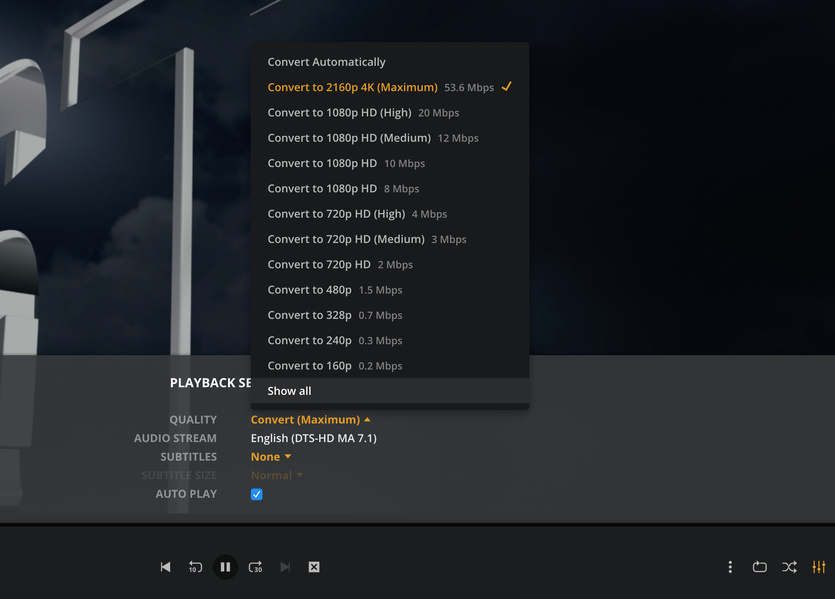This screenshot has width=835, height=599.
Task: Pause playback with the pause button
Action: (x=225, y=567)
